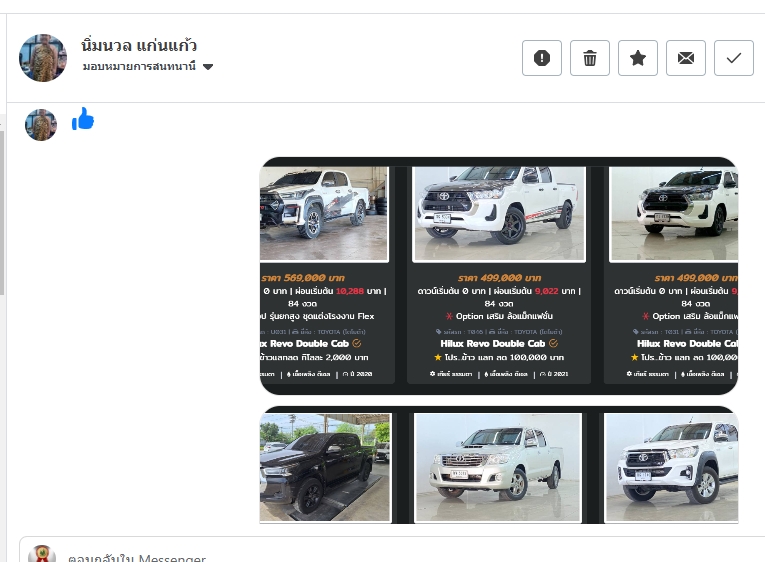Open white Revo photo priced 569,000 baht
Viewport: 765px width, 562px height.
tap(324, 214)
